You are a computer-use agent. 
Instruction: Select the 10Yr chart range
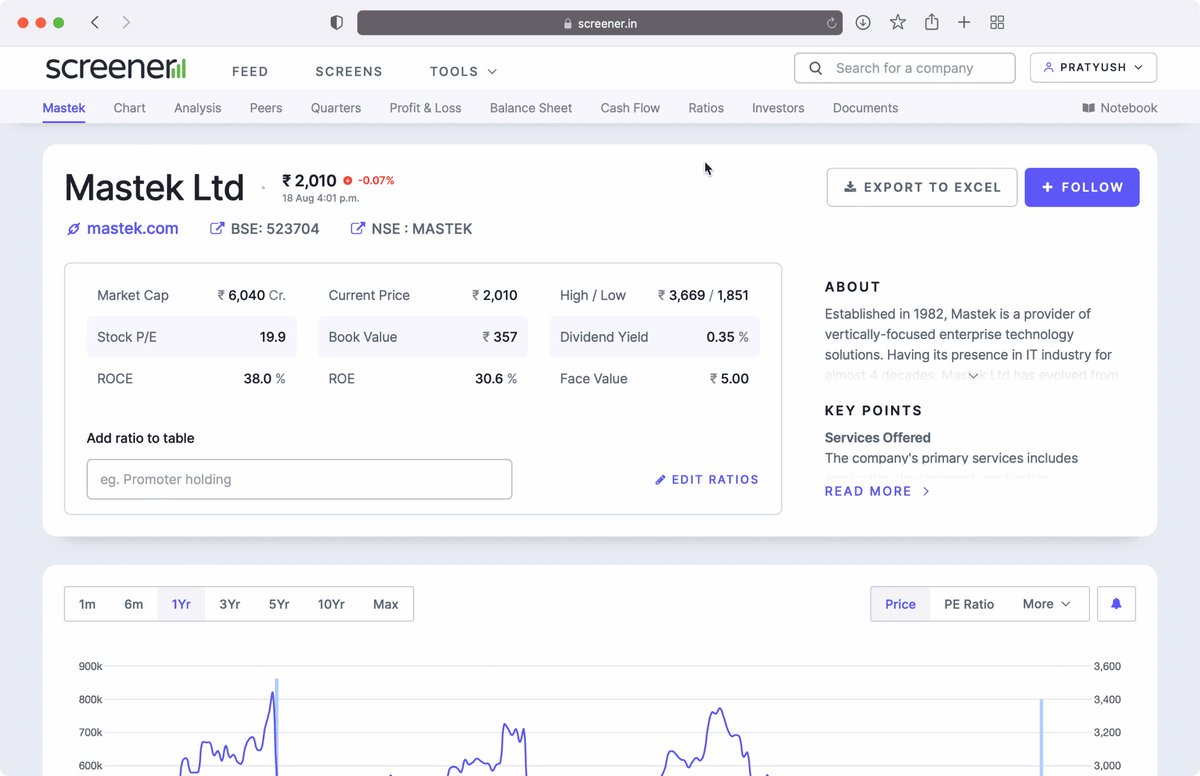point(331,604)
